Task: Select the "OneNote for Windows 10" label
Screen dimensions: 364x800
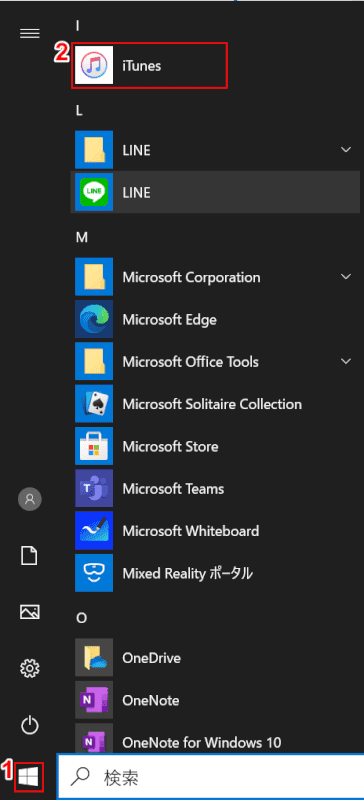Action: pyautogui.click(x=202, y=742)
